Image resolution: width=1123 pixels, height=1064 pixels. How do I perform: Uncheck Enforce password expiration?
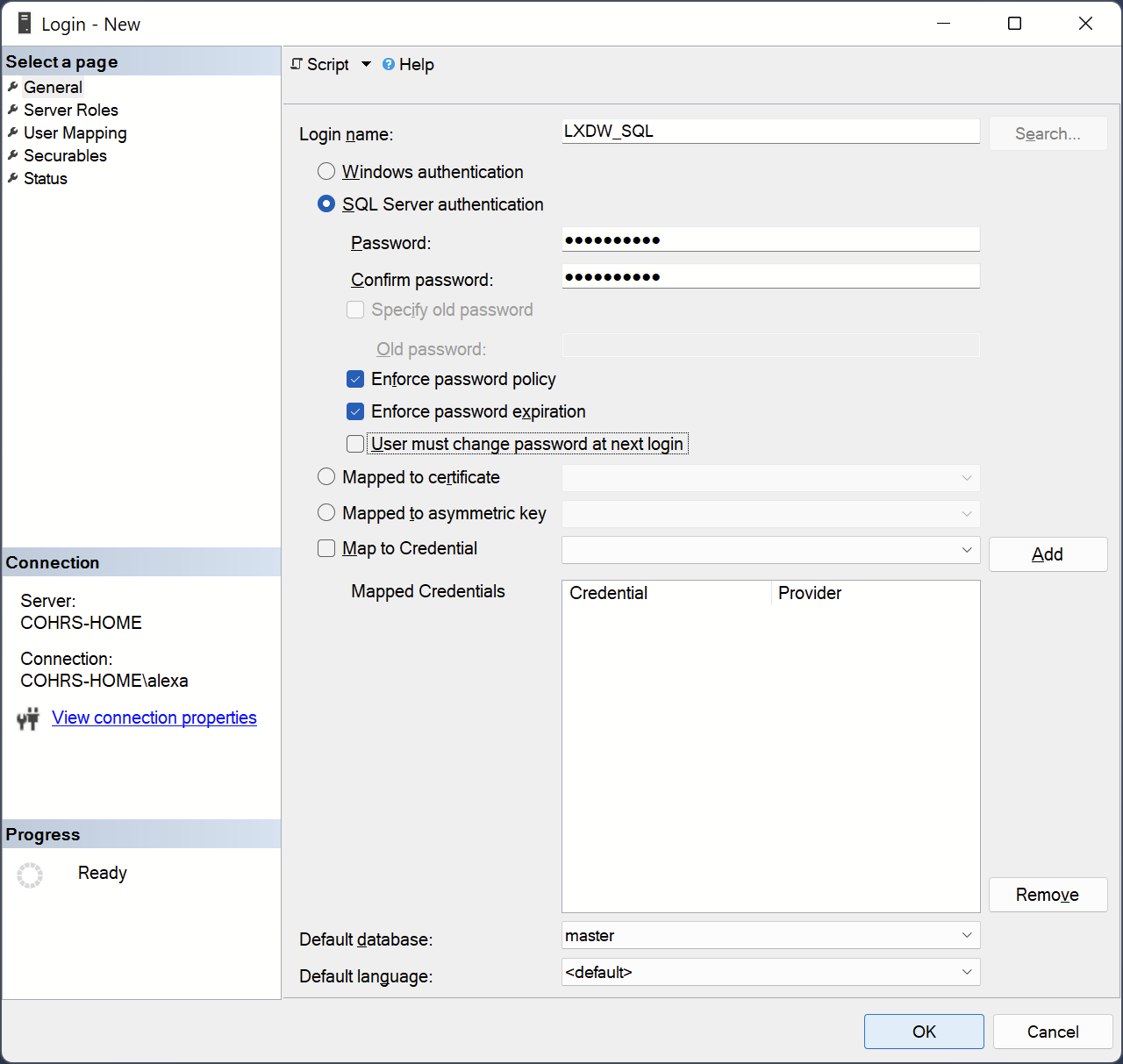[x=355, y=411]
